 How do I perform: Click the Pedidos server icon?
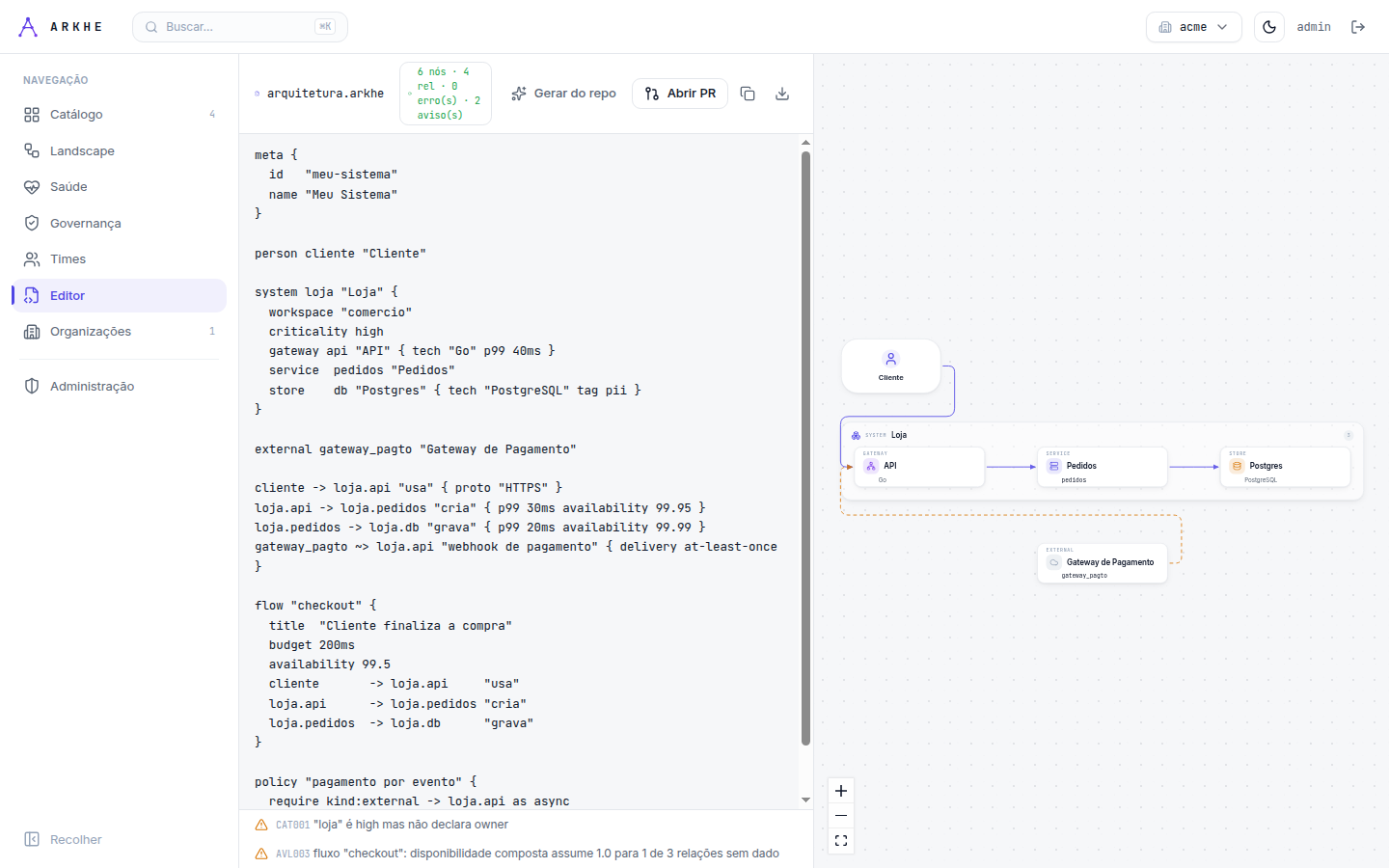1054,466
